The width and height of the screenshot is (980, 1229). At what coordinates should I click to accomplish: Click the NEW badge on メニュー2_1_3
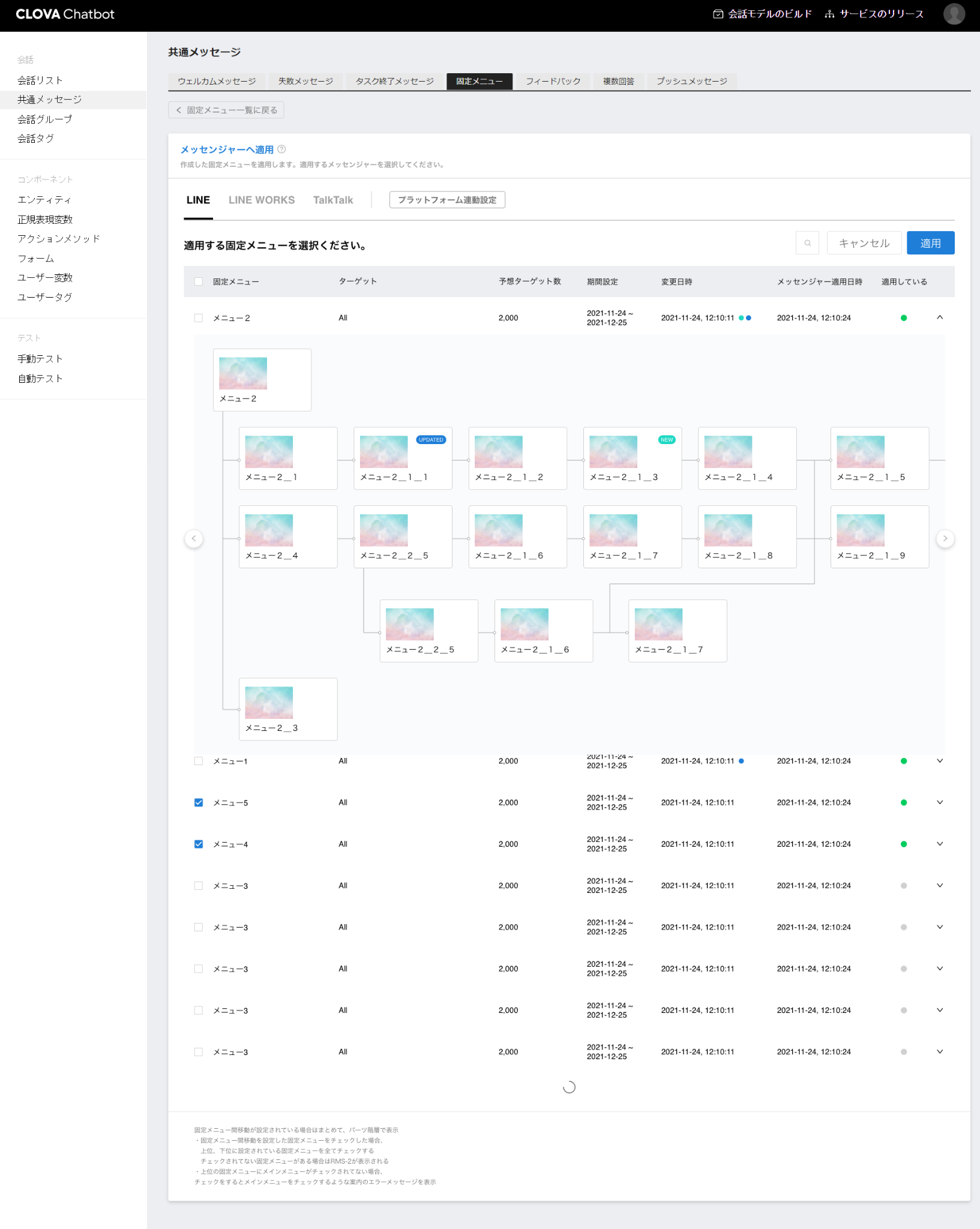click(x=667, y=440)
